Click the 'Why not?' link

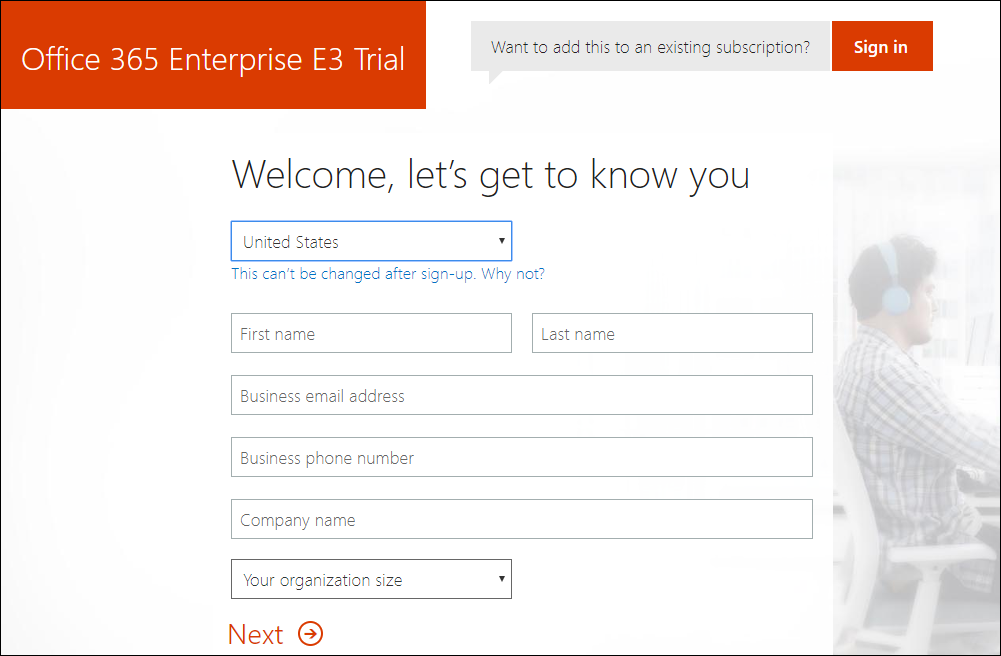[x=513, y=274]
